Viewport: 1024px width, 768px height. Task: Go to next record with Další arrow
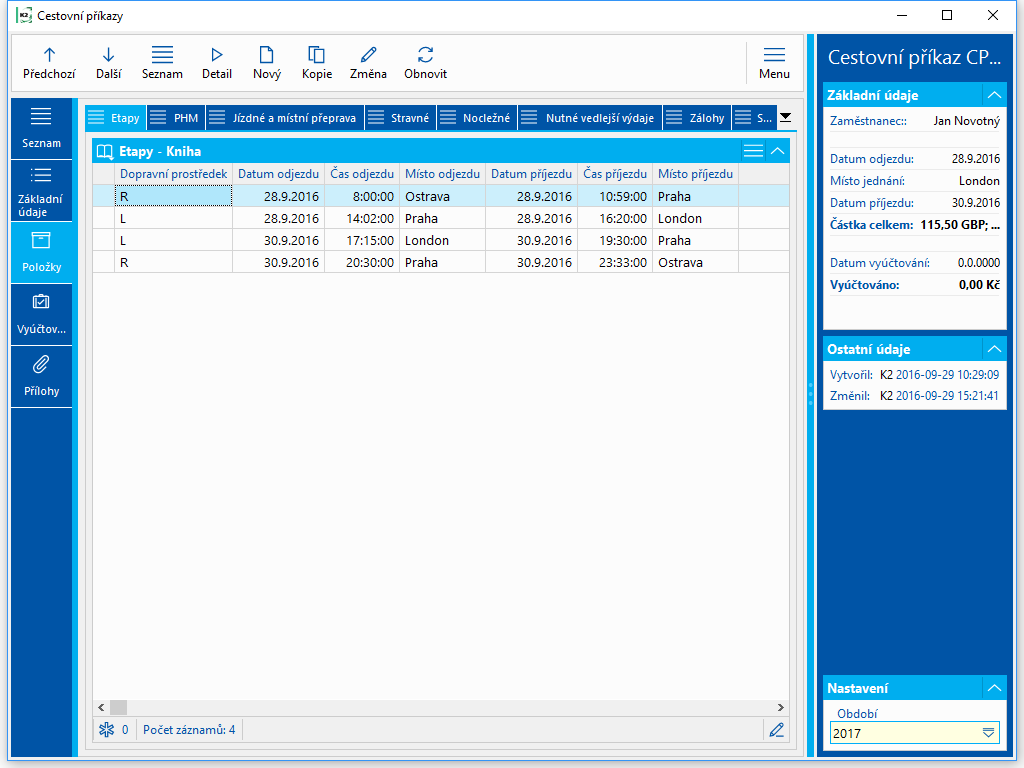pos(108,63)
